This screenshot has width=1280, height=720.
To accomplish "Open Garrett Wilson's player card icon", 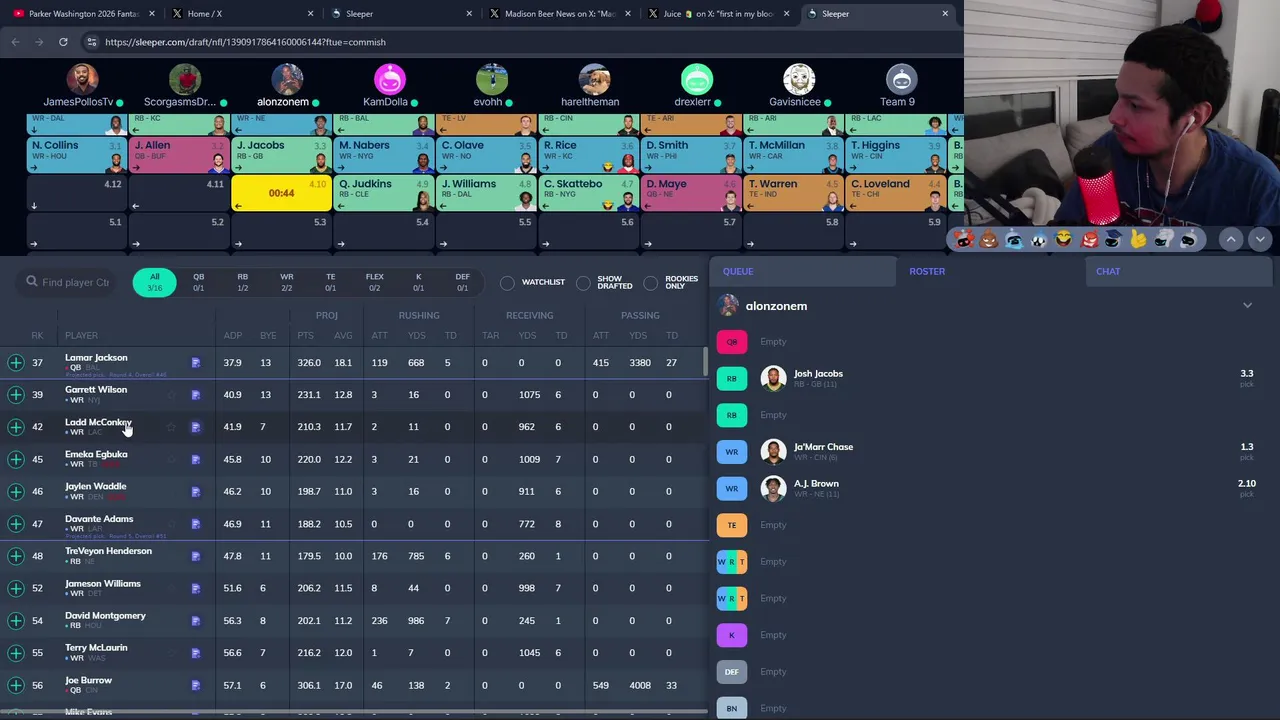I will pyautogui.click(x=196, y=395).
